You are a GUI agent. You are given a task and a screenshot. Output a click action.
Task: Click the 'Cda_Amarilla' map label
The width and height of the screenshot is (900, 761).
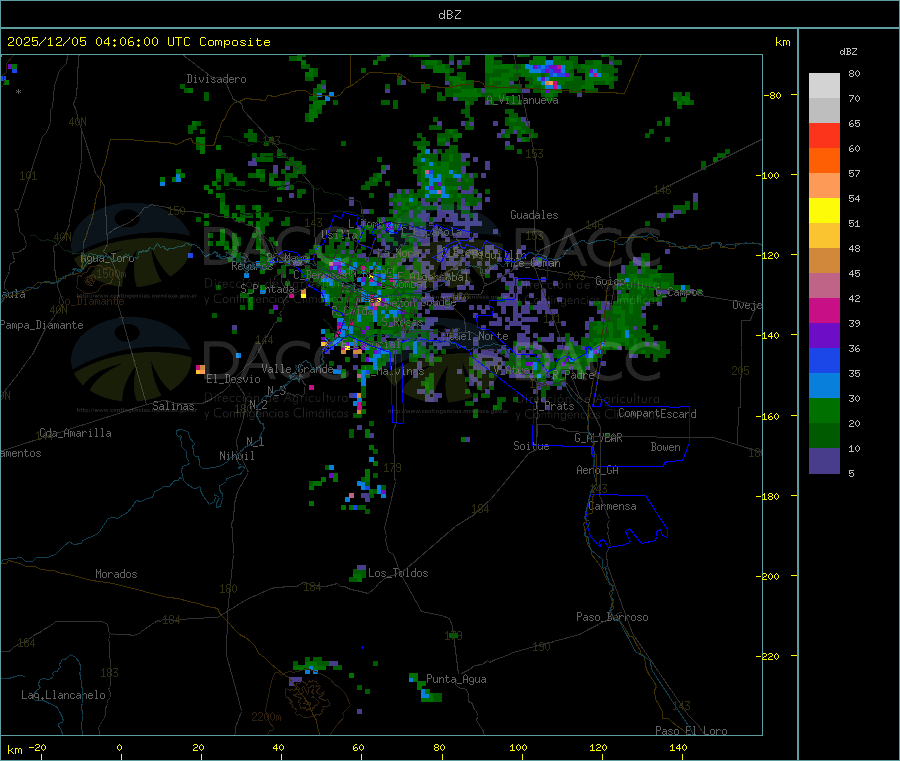[x=75, y=433]
